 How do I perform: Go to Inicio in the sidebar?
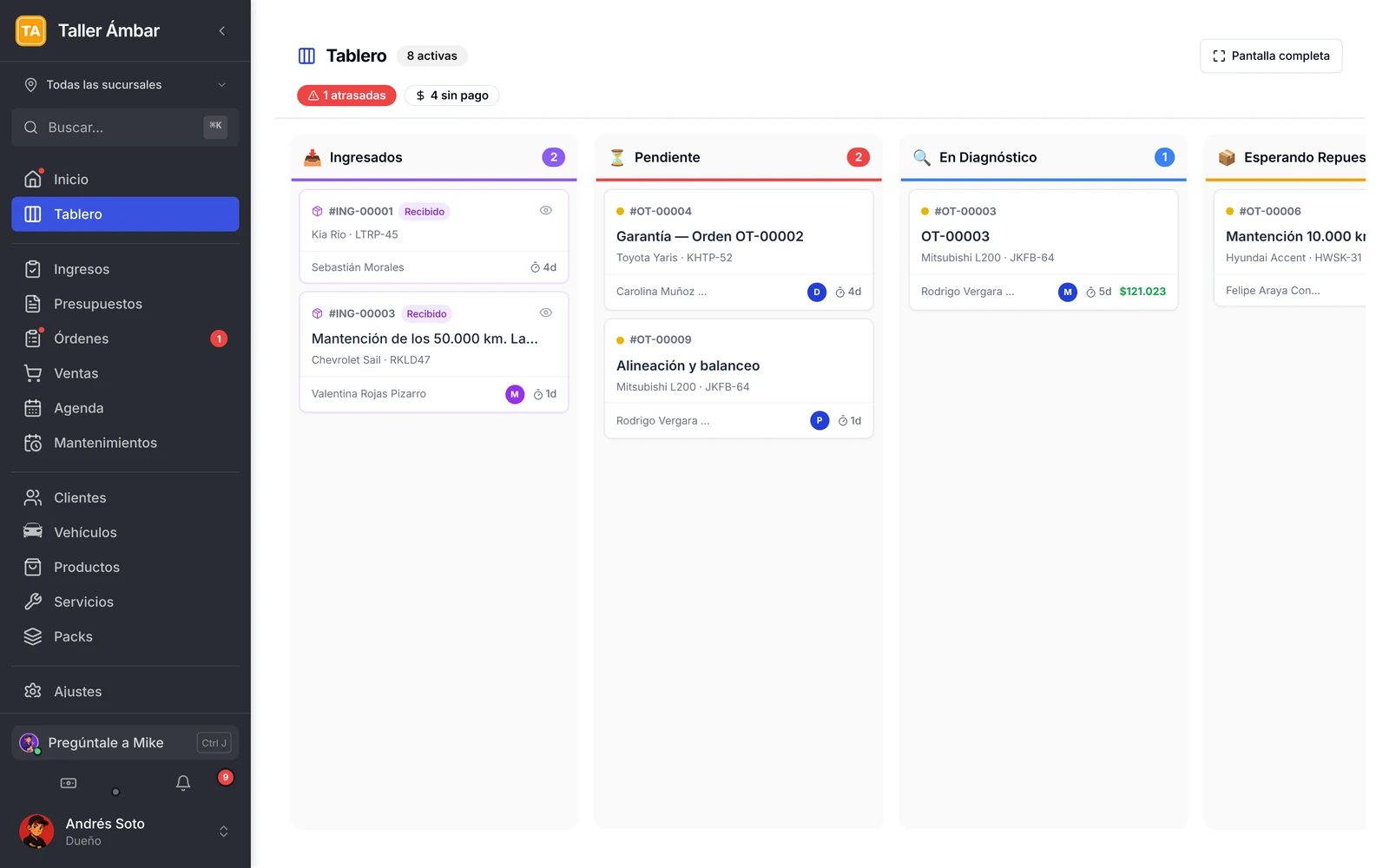[x=125, y=179]
